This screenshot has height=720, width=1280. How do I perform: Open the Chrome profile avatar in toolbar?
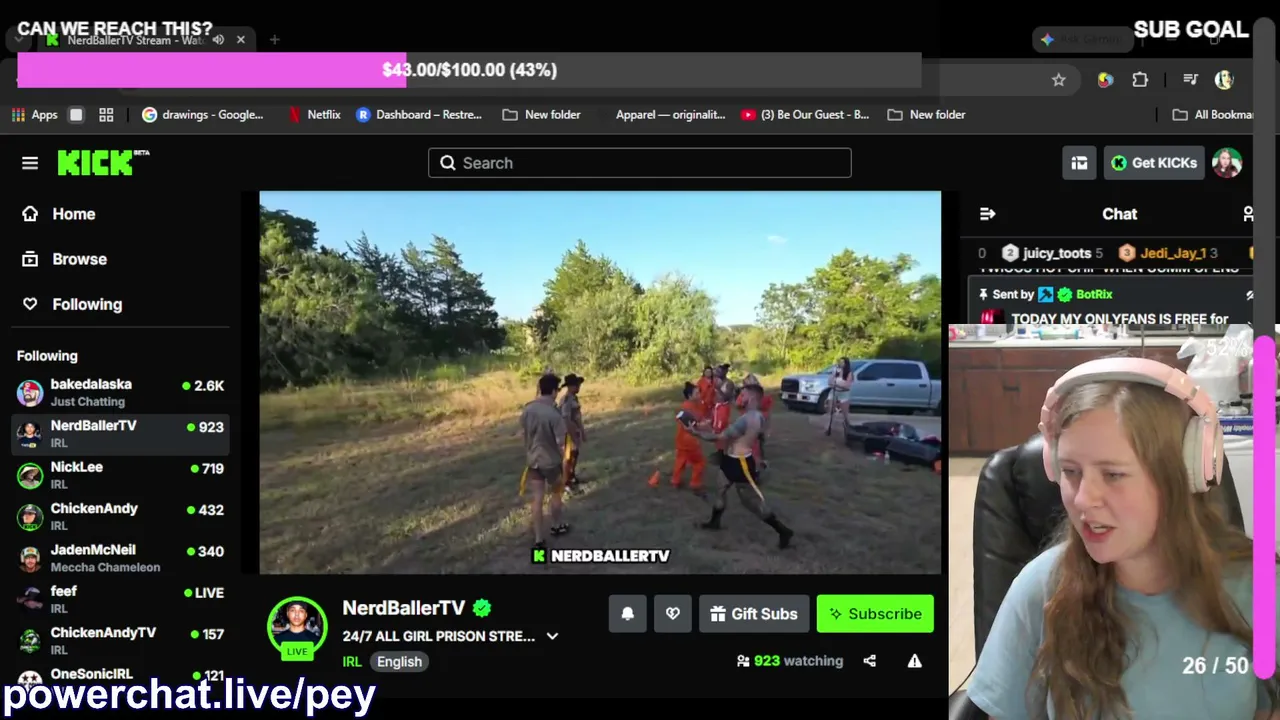click(x=1224, y=80)
